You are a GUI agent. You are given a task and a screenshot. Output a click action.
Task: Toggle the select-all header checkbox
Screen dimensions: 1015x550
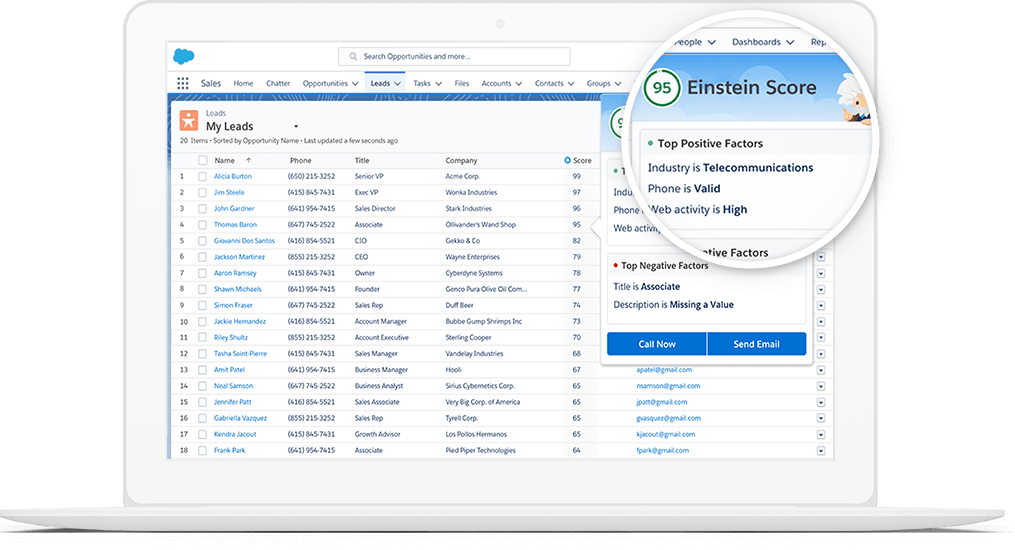click(203, 160)
